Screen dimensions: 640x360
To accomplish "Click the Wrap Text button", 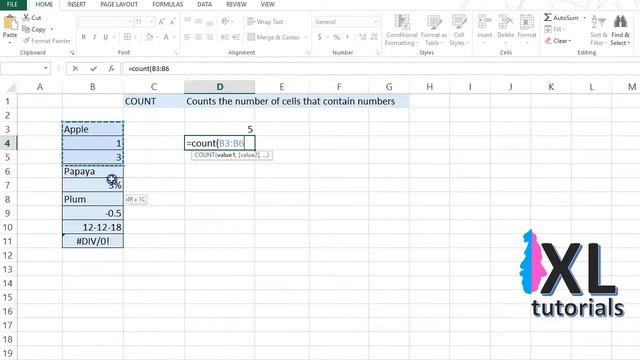I will point(265,22).
